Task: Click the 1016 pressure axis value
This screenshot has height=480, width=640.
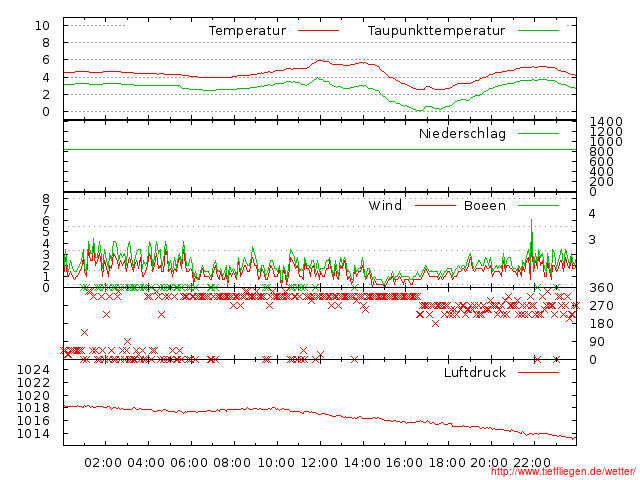Action: [33, 420]
